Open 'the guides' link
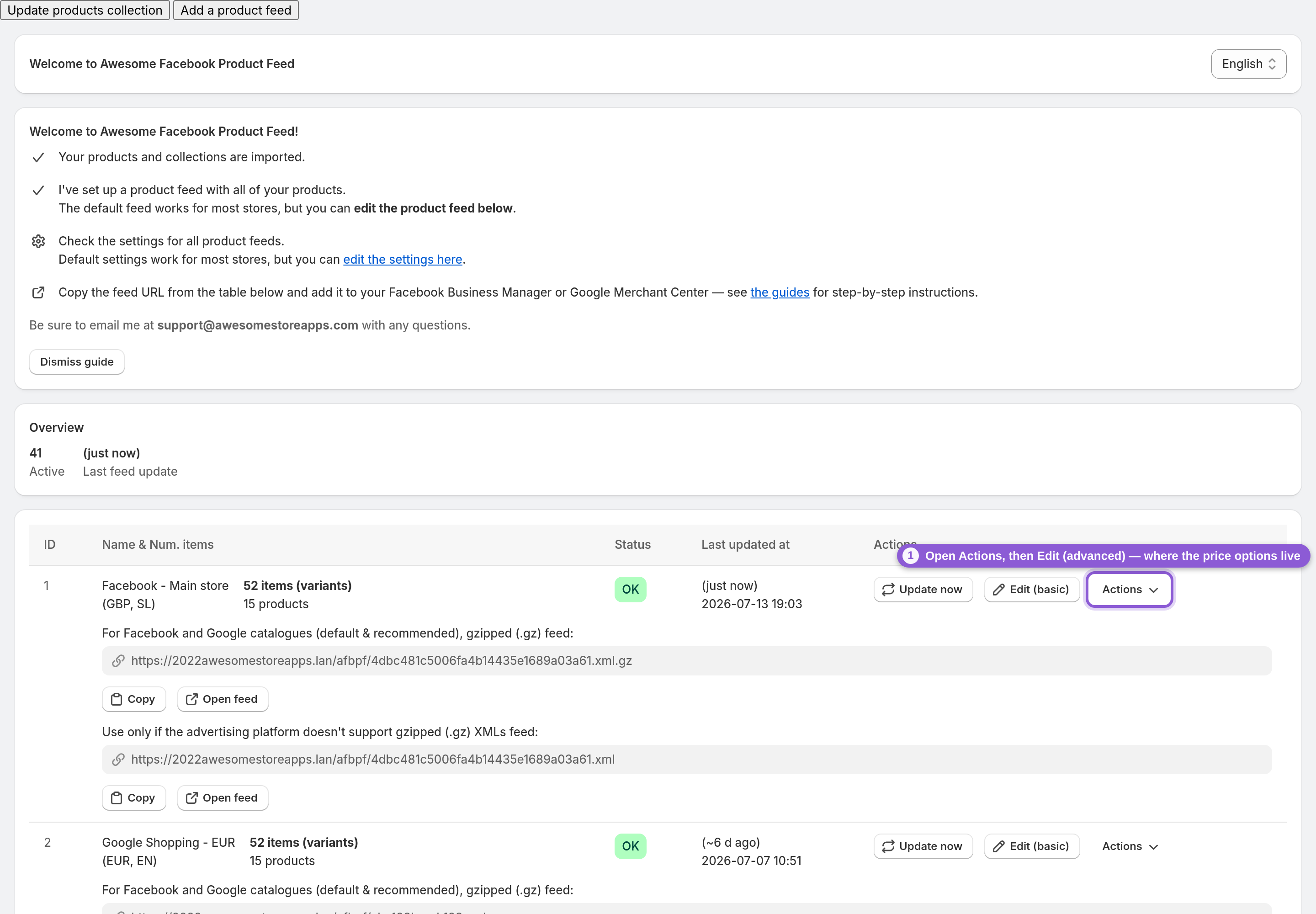 780,292
